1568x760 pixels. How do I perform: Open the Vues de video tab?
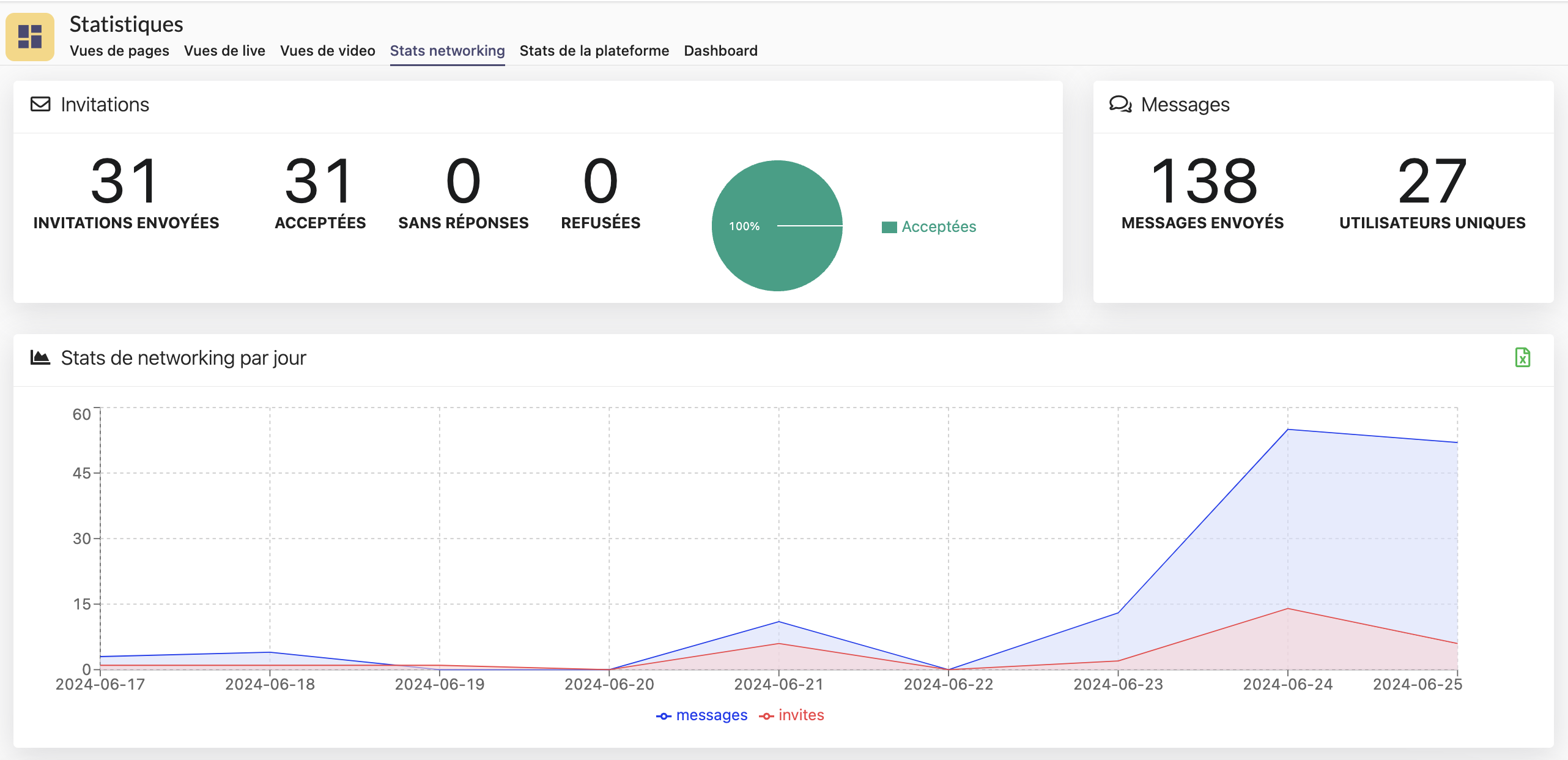pos(327,51)
